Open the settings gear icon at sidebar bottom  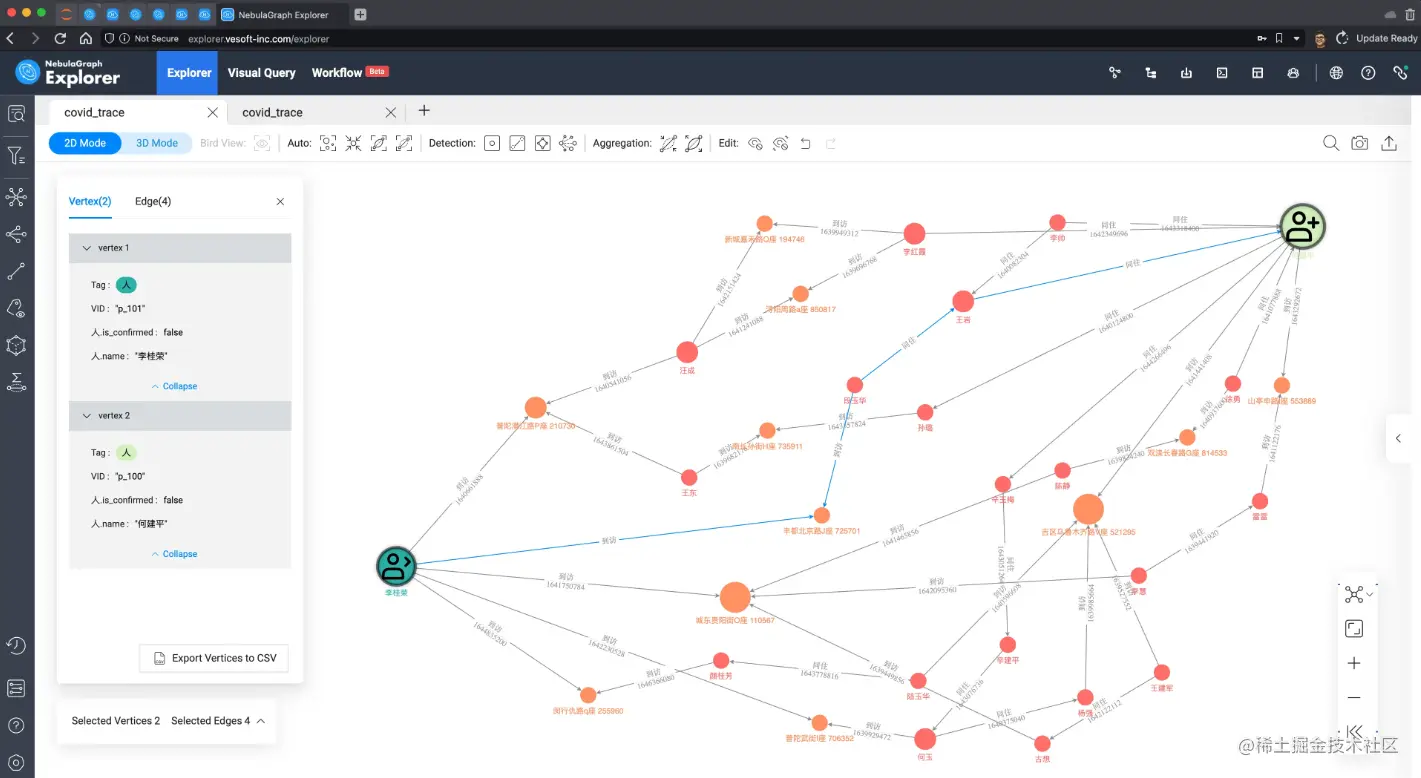(x=16, y=763)
